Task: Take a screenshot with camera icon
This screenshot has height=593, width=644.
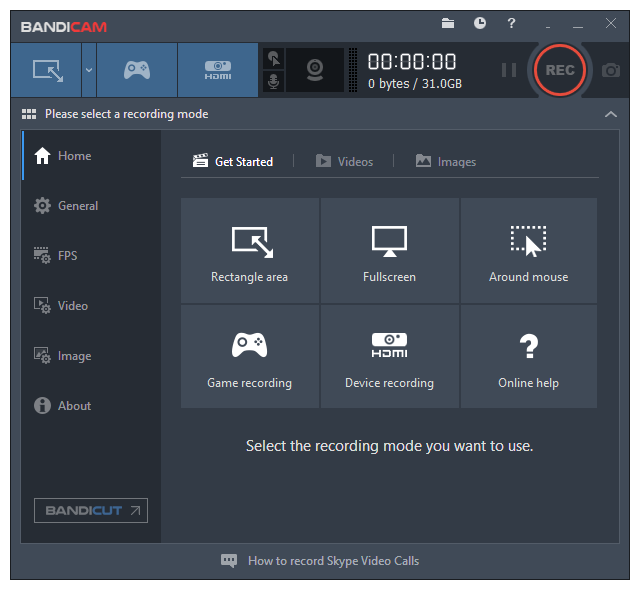Action: pyautogui.click(x=611, y=70)
